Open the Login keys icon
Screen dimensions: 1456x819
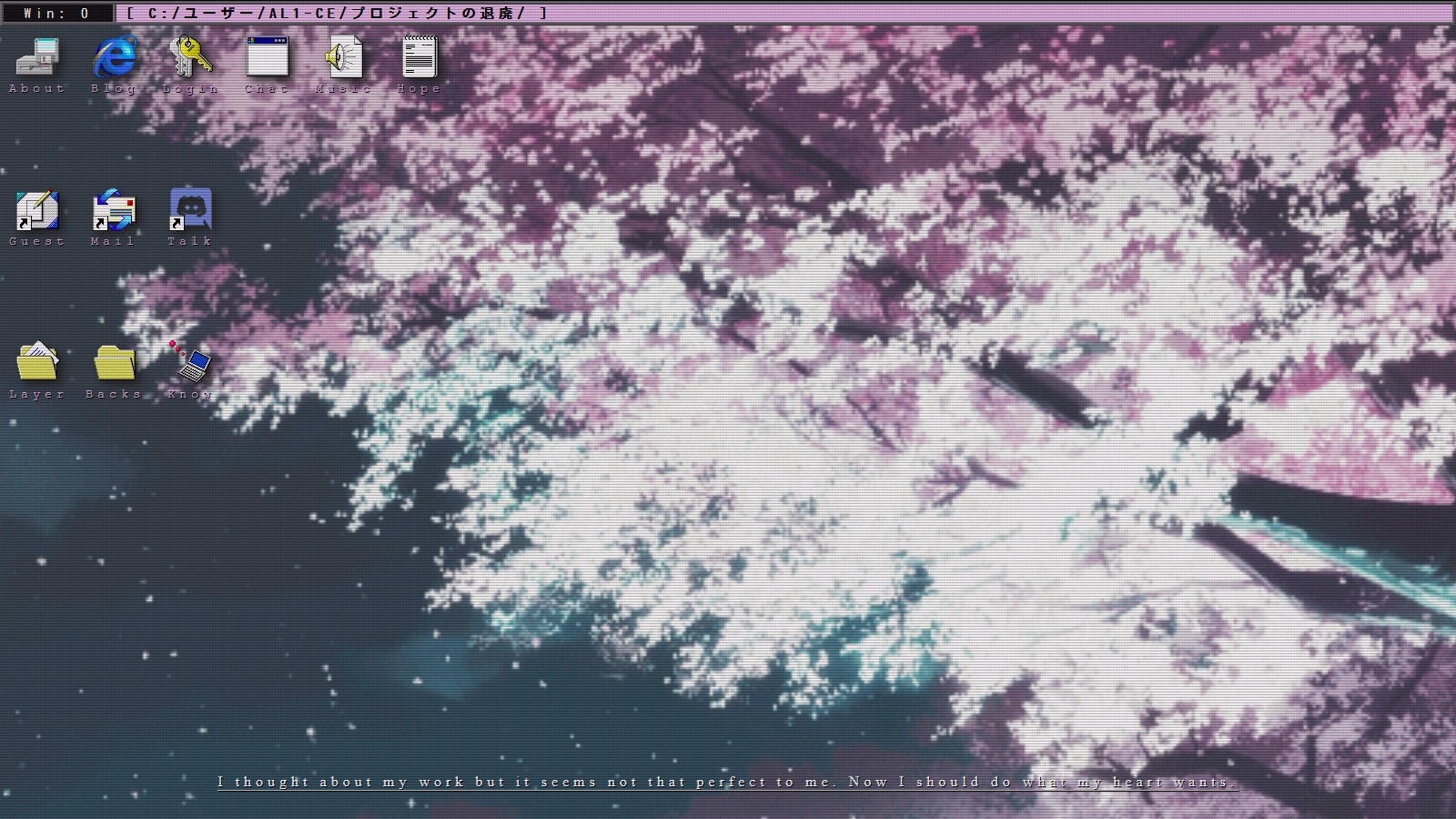[191, 56]
